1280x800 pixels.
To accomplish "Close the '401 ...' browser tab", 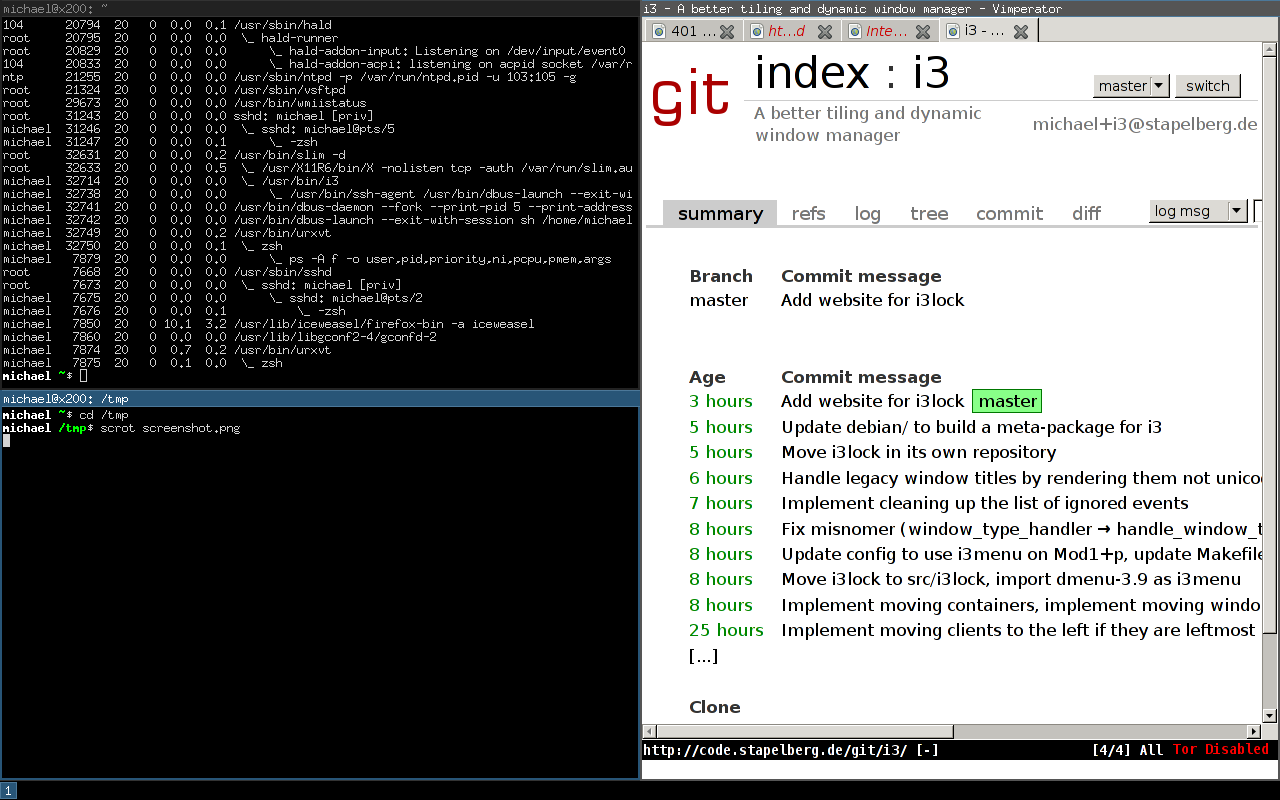I will coord(727,32).
